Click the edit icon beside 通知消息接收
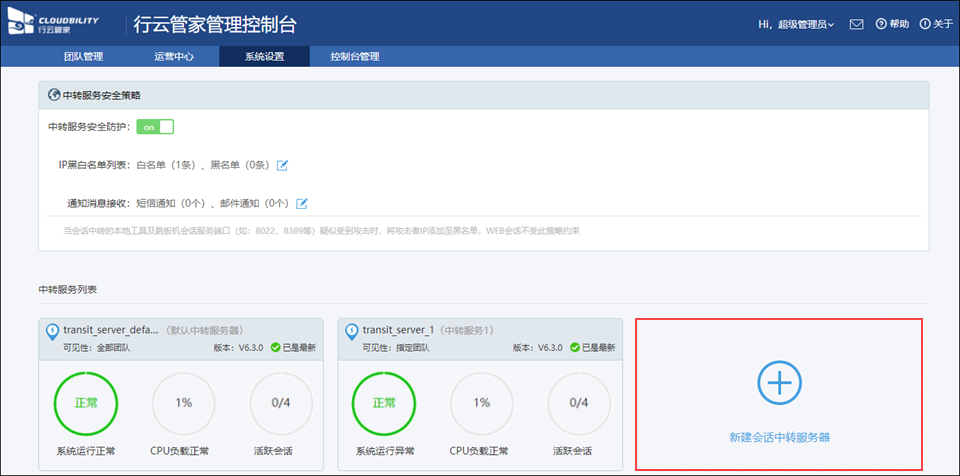Viewport: 960px width, 476px height. pos(302,203)
